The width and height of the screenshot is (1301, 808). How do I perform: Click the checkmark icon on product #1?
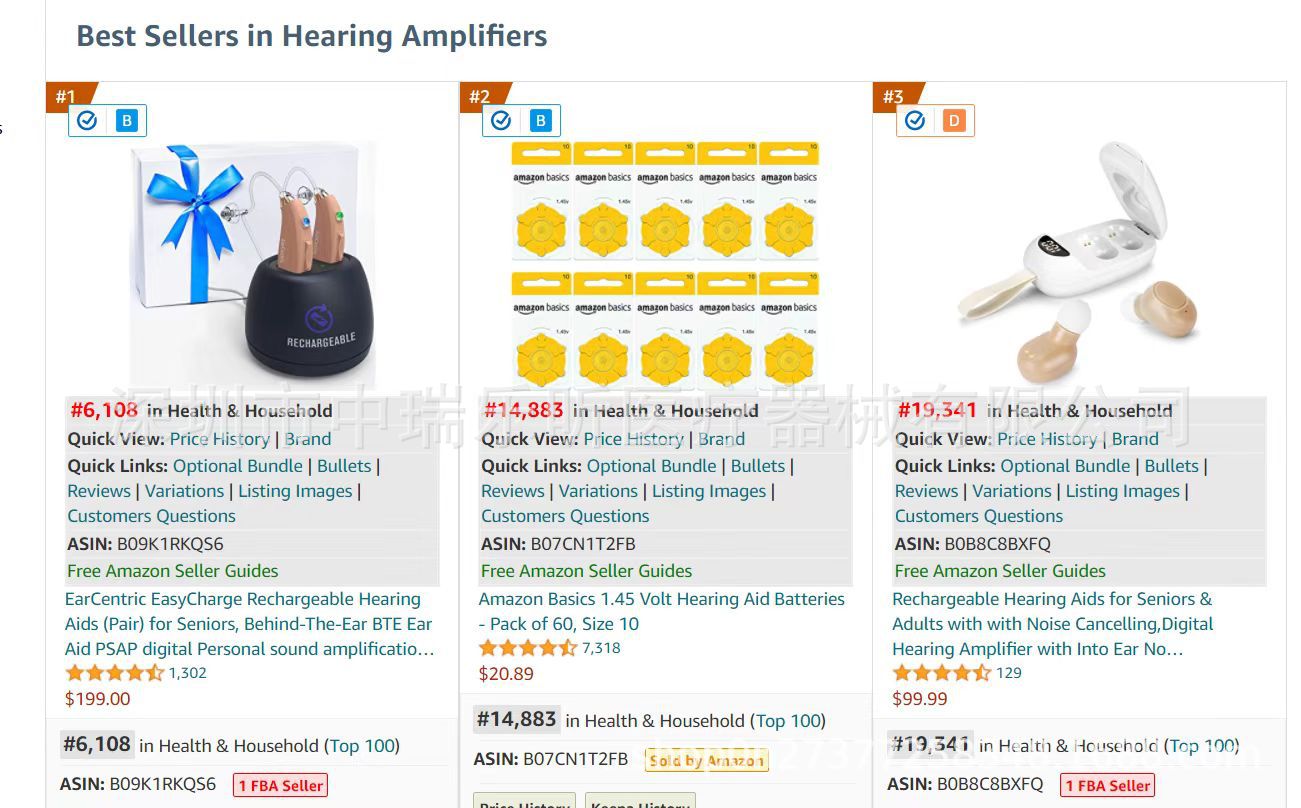pos(87,121)
